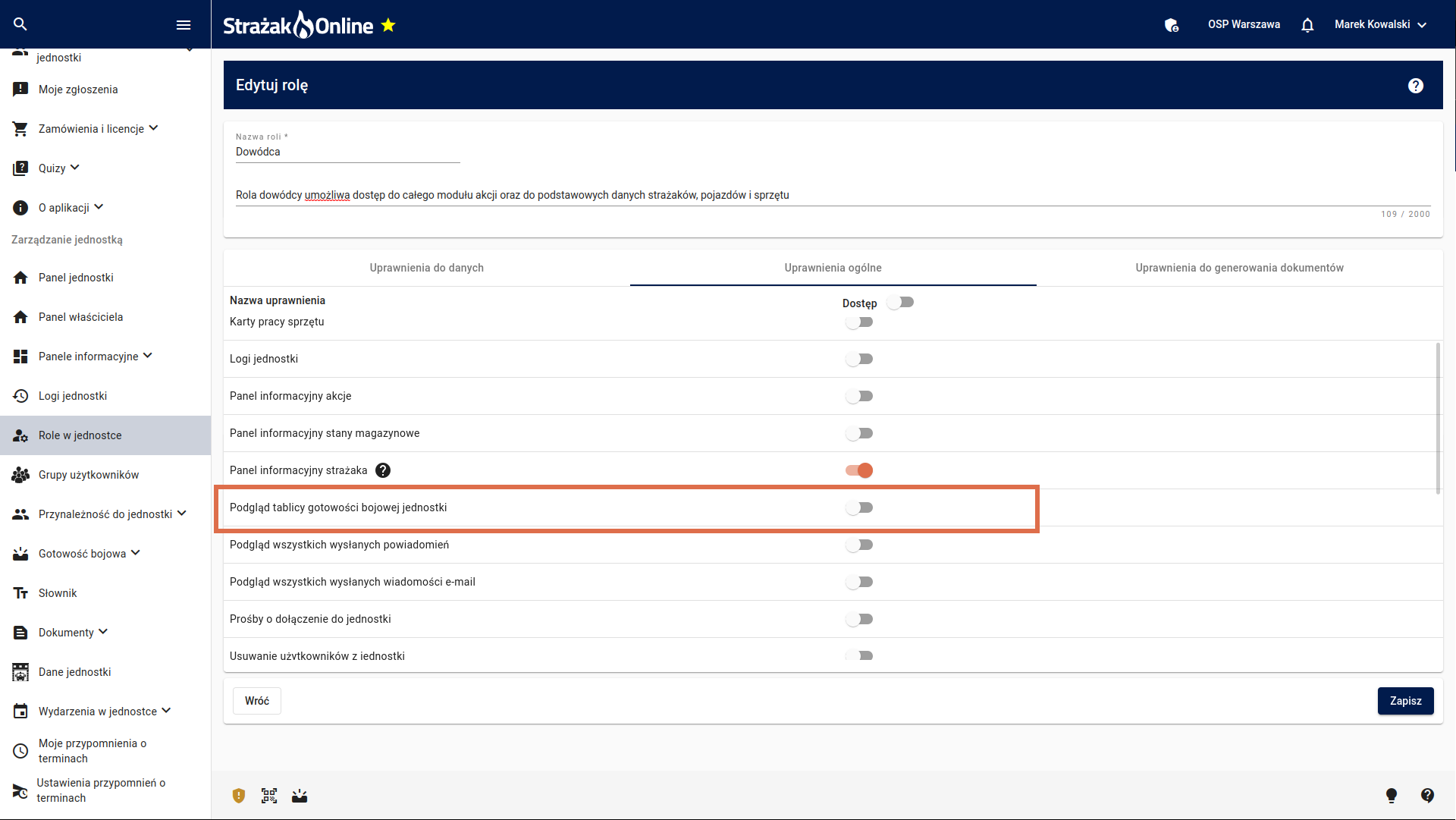Toggle Panel informacyjny akcje switch
This screenshot has width=1456, height=820.
pos(859,397)
